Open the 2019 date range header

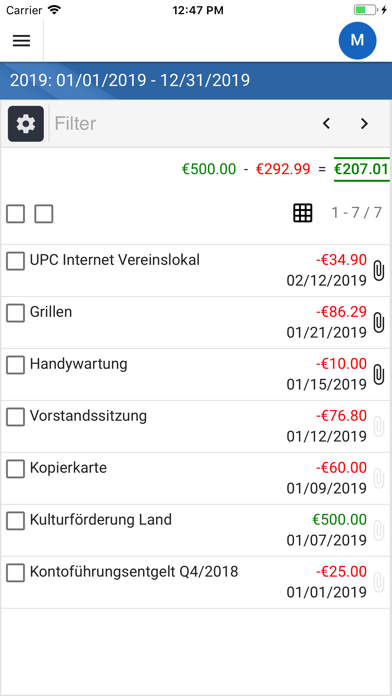point(196,81)
